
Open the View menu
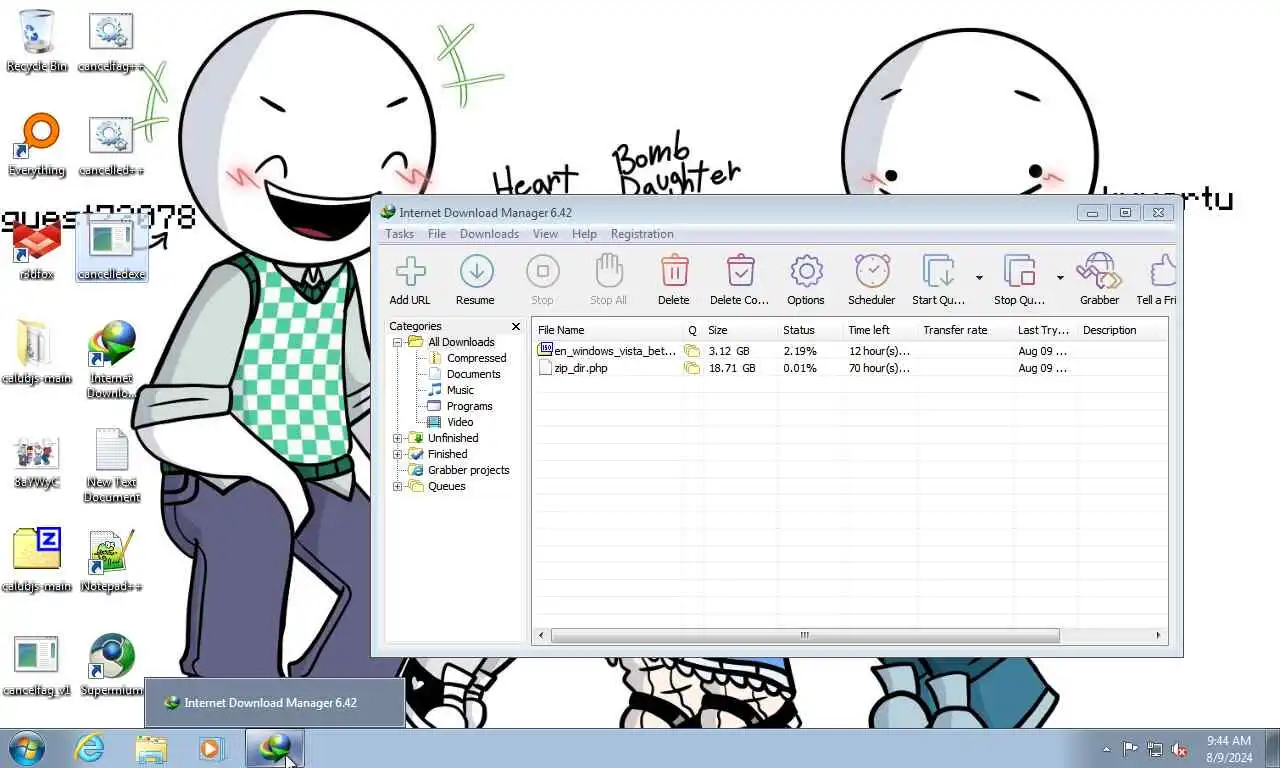pos(545,234)
